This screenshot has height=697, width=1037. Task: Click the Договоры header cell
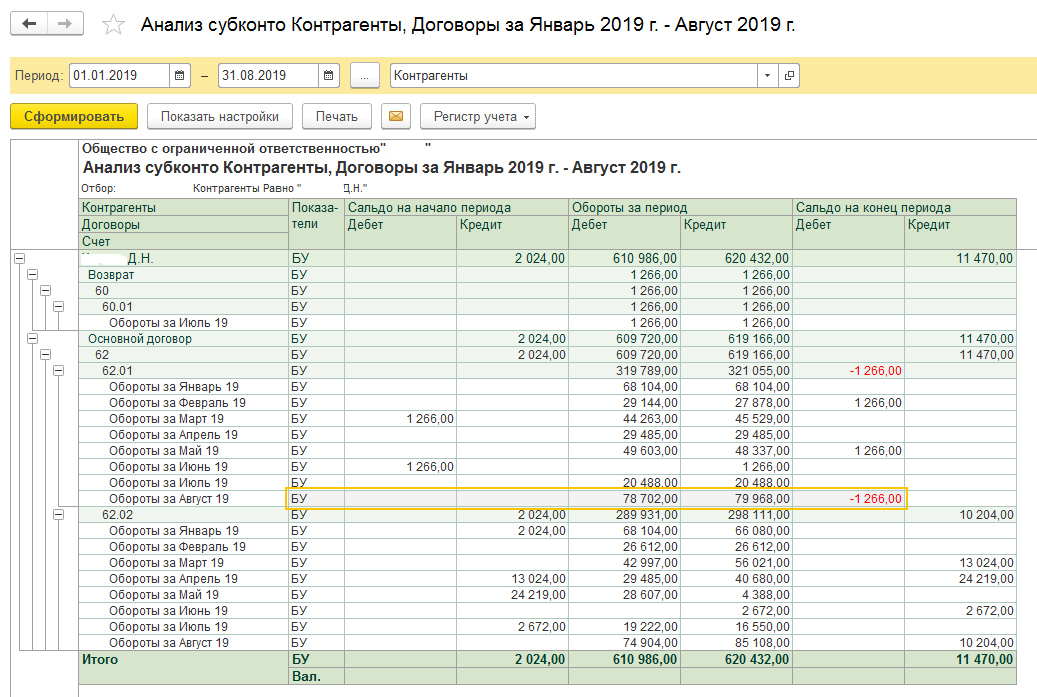tap(184, 224)
